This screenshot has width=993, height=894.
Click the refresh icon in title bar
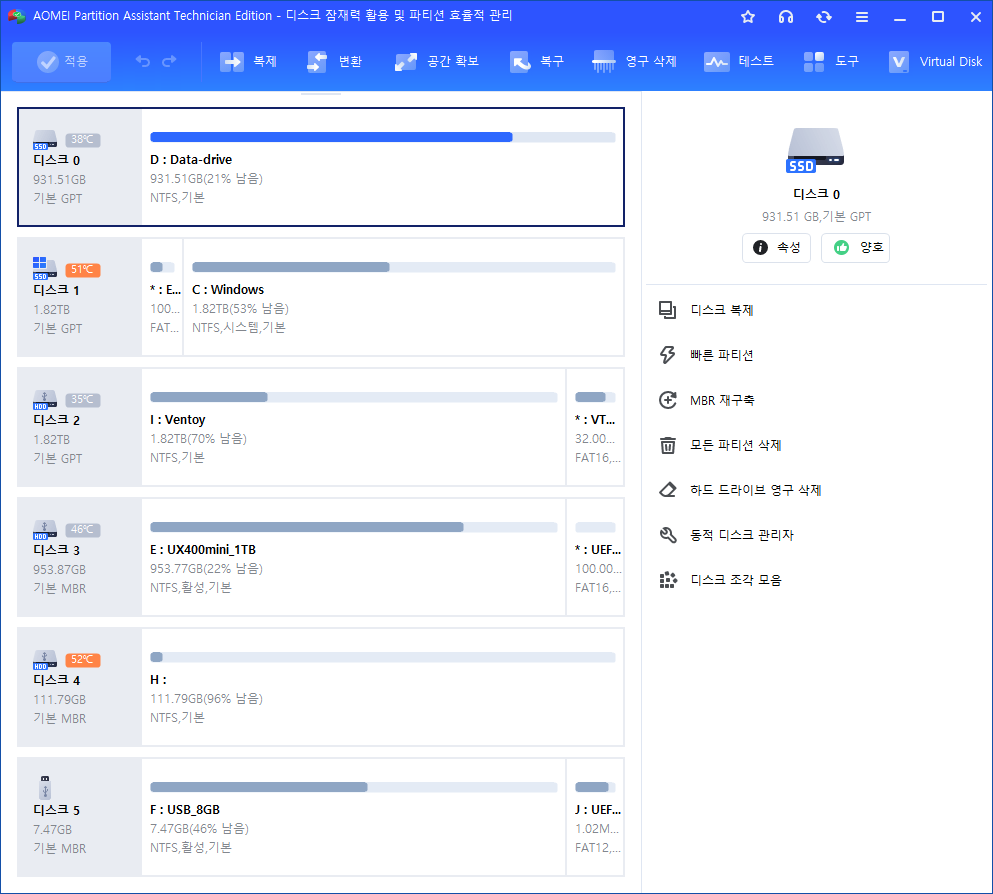click(x=824, y=17)
